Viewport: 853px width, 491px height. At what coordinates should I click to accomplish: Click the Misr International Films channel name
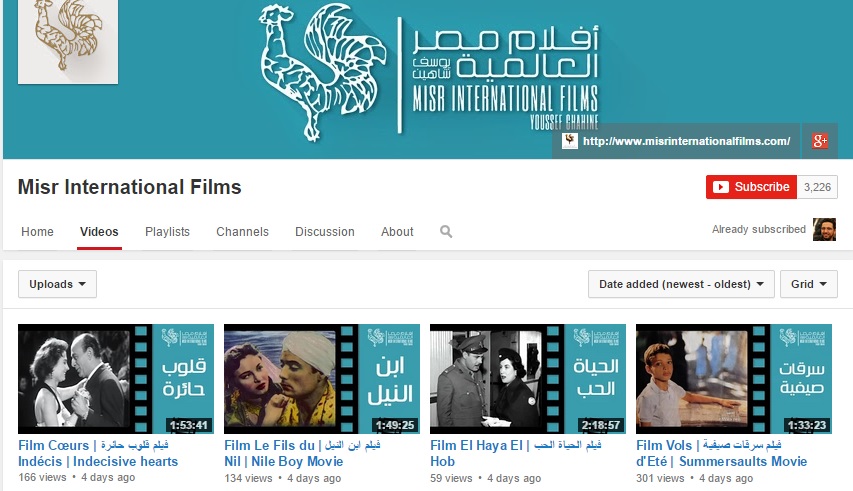pyautogui.click(x=129, y=187)
